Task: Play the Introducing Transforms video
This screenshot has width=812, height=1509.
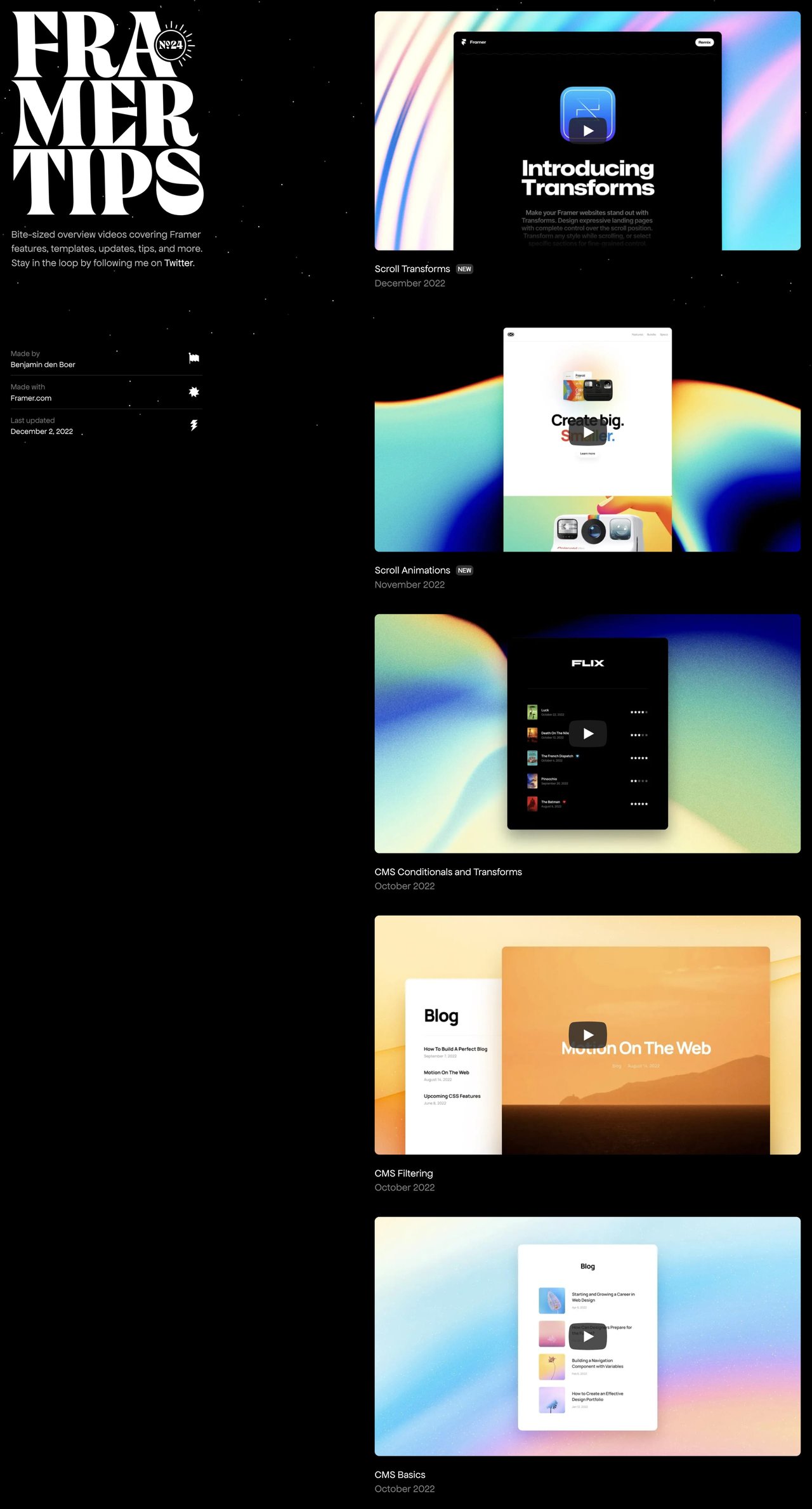Action: (x=587, y=131)
